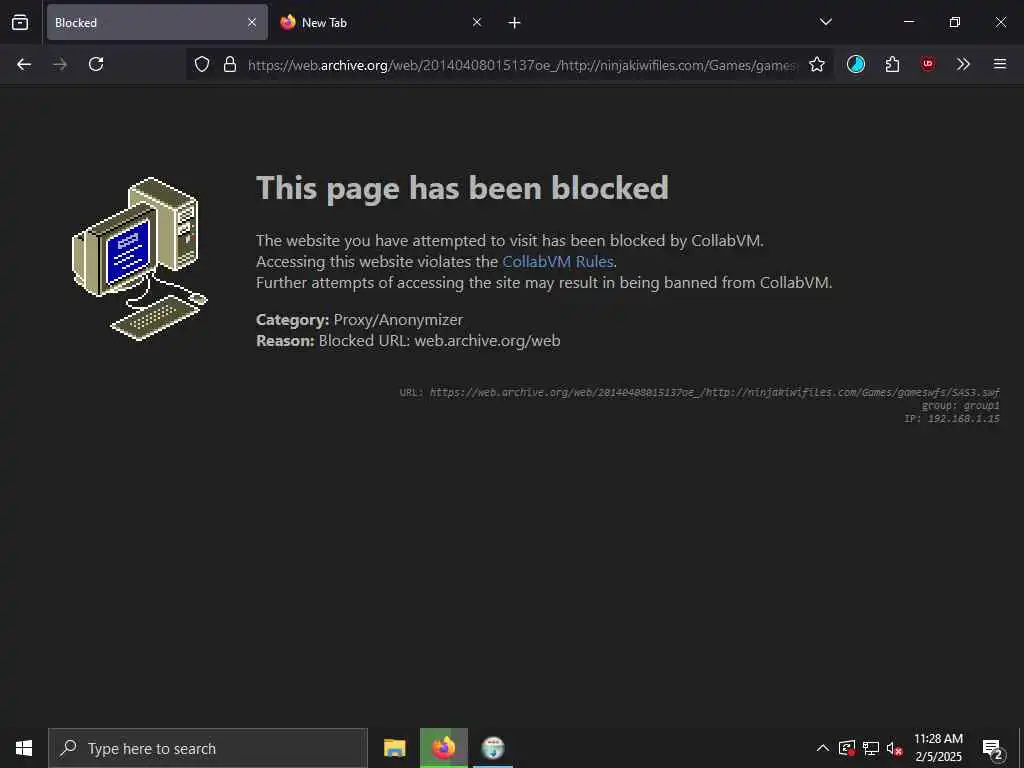Open the notification center icon
This screenshot has width=1024, height=768.
click(993, 748)
